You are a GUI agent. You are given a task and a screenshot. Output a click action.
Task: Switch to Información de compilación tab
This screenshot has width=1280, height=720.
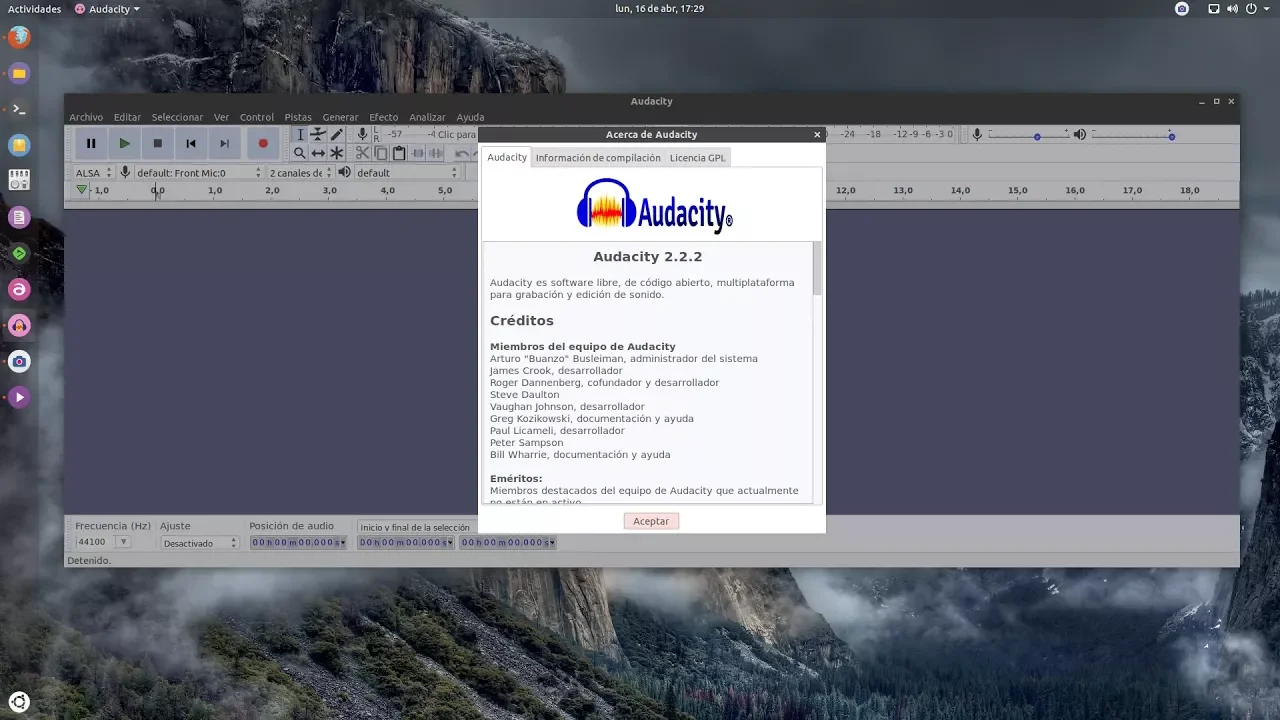pos(598,158)
